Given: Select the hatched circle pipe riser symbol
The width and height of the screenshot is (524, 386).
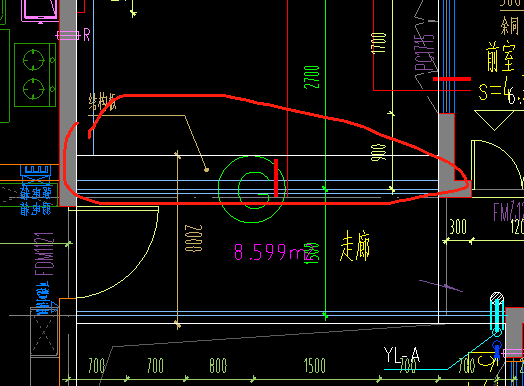Looking at the screenshot, I should click(x=497, y=297).
